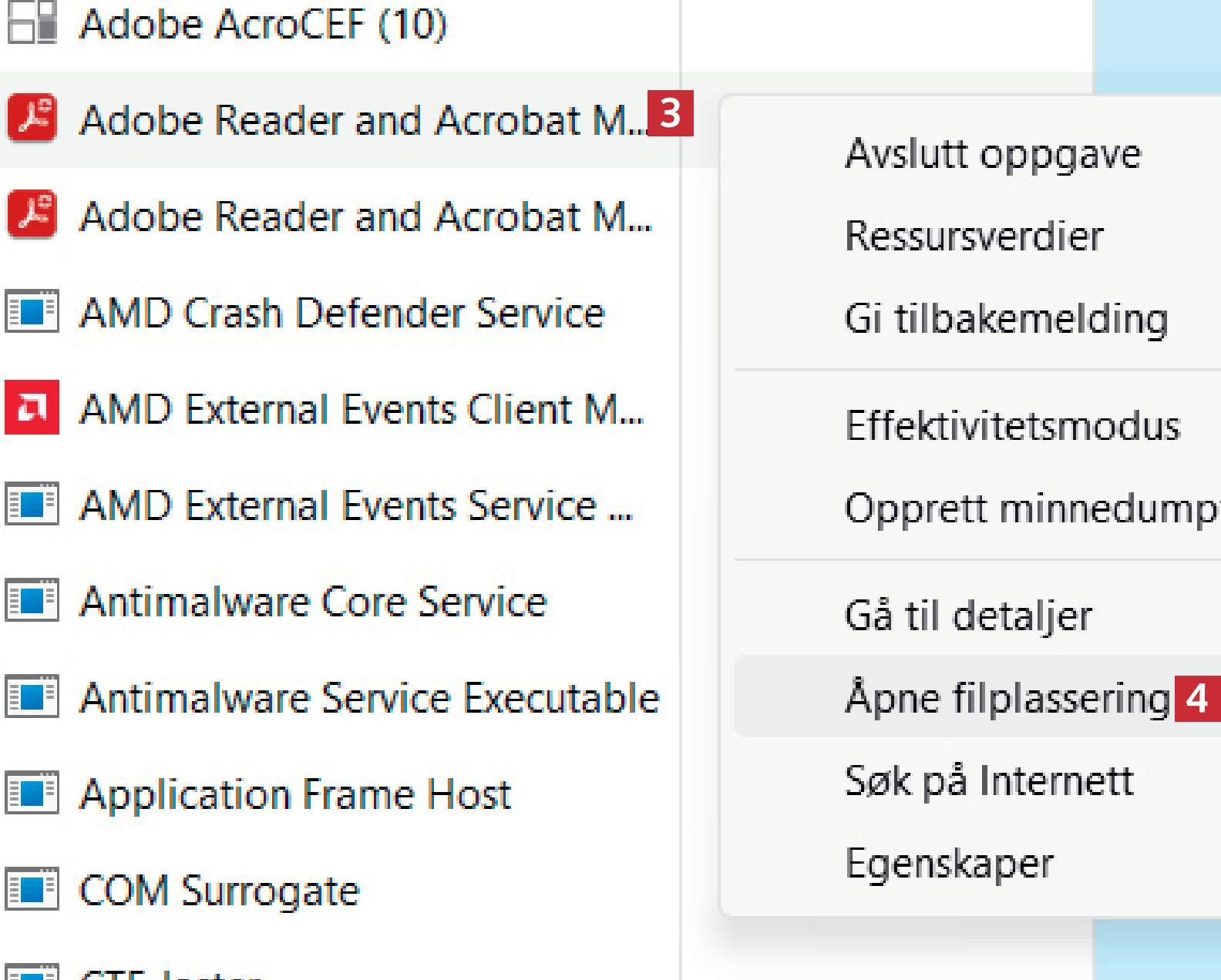Viewport: 1221px width, 980px height.
Task: Choose Søk på Internett
Action: (989, 780)
